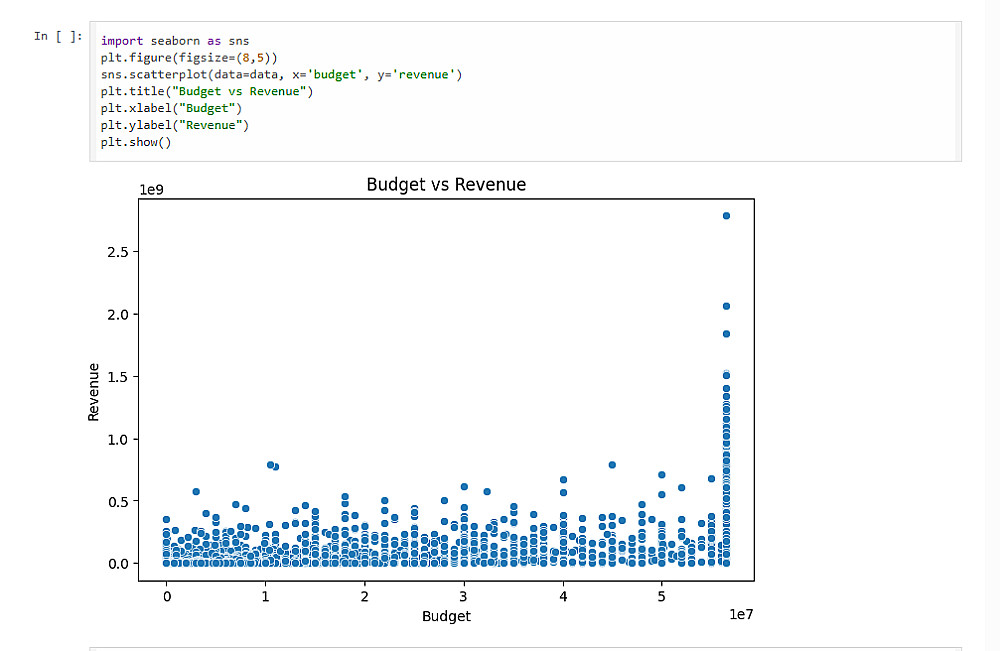Click the plt.show() line

click(136, 142)
